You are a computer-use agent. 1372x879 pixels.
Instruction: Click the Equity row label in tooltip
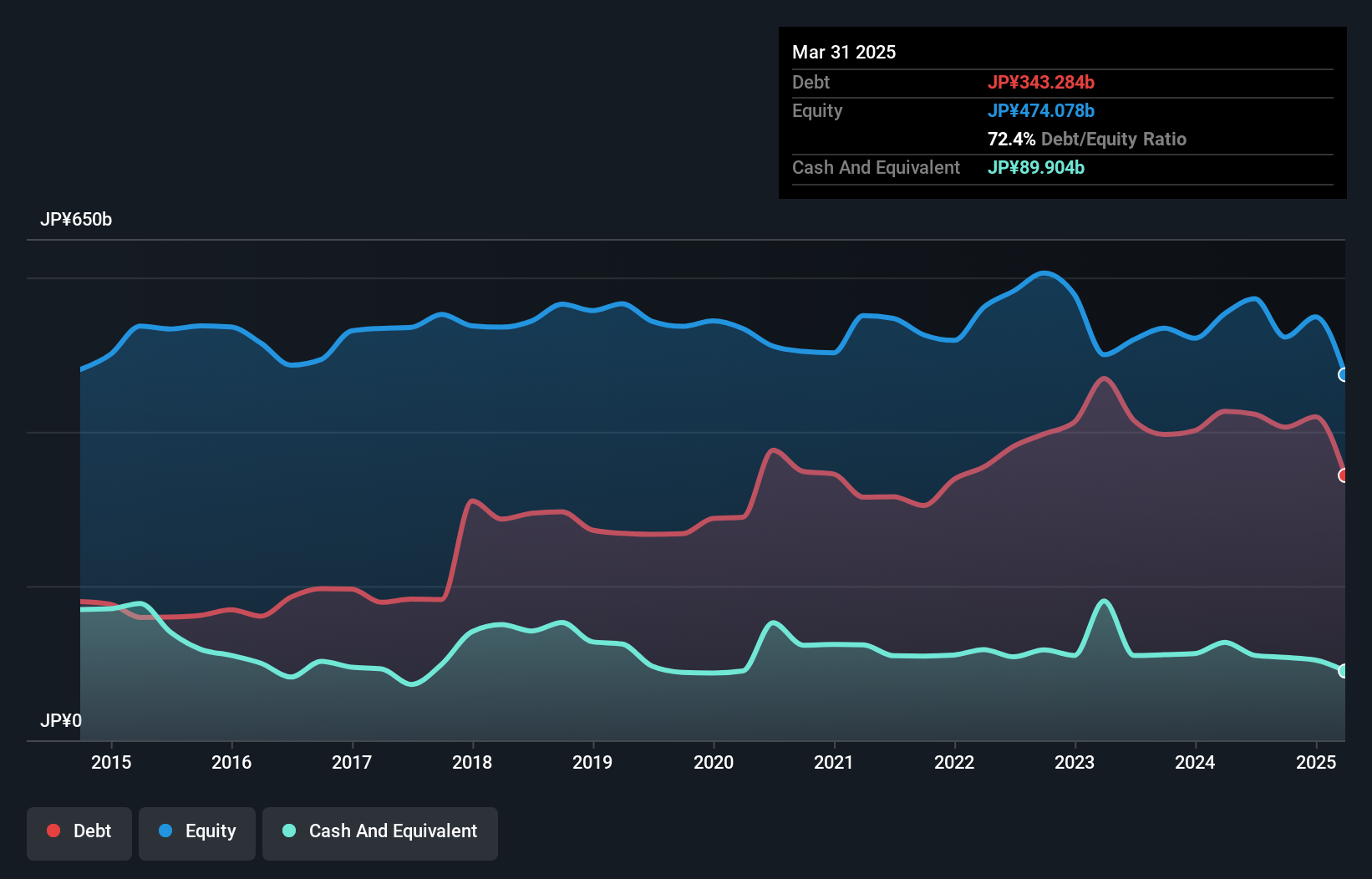[x=817, y=110]
